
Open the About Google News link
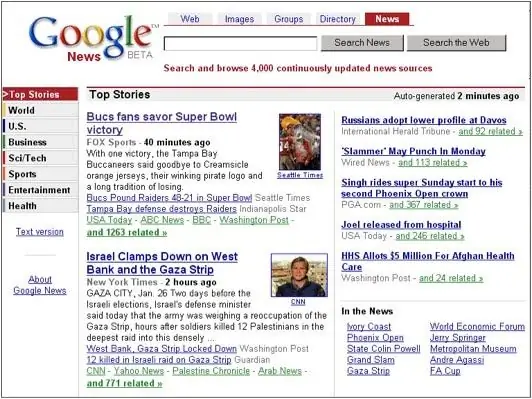(40, 285)
